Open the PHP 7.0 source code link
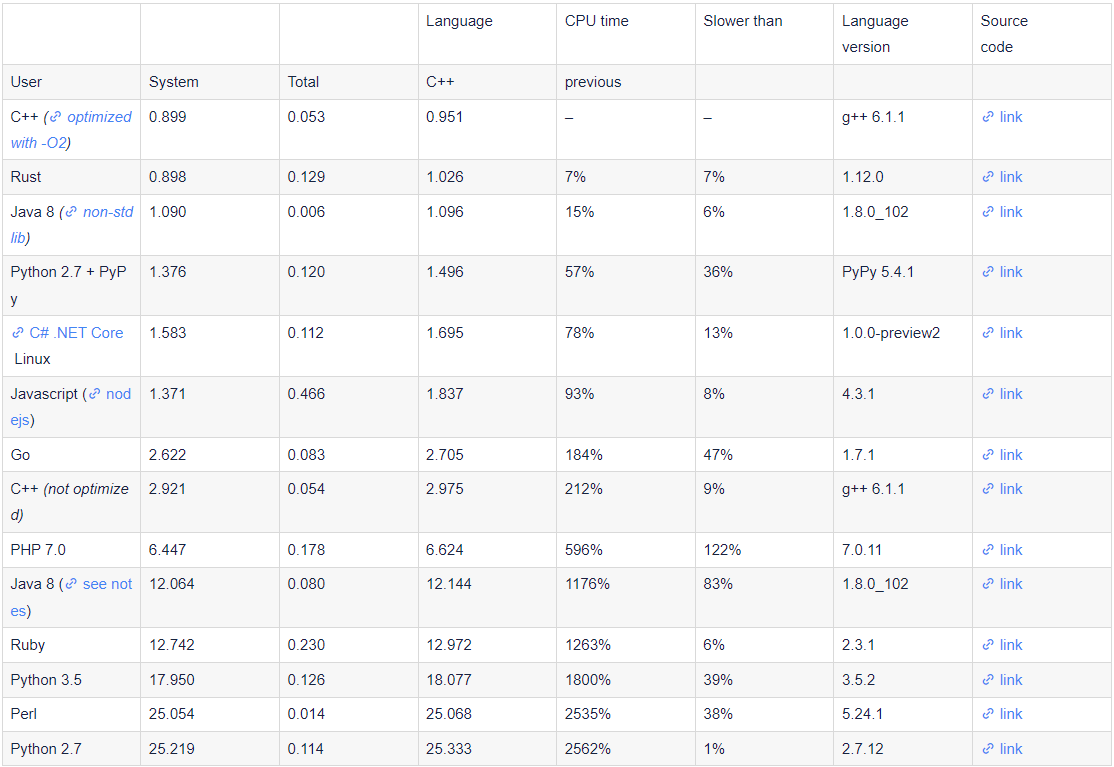The image size is (1114, 767). click(1002, 550)
